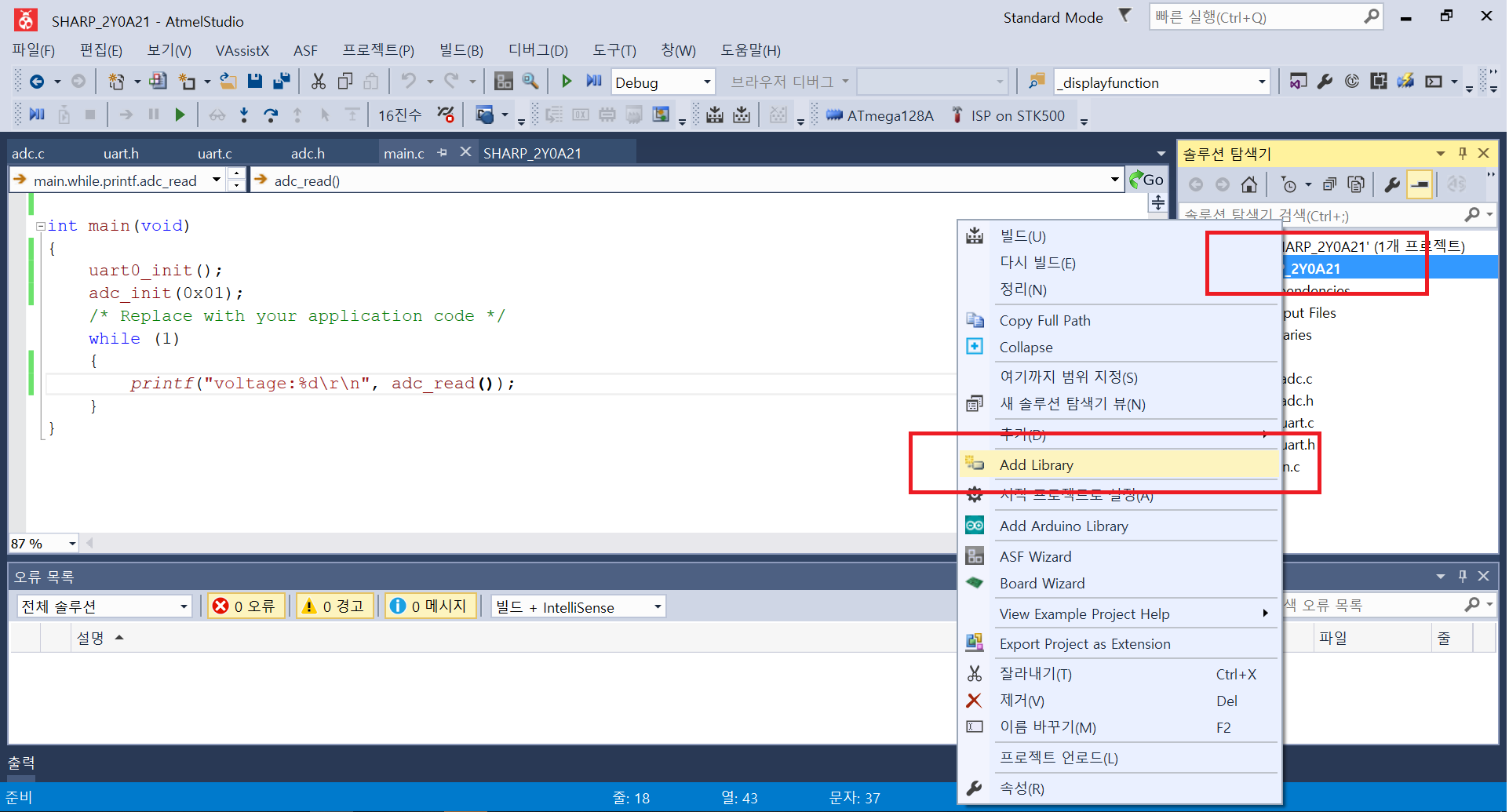Collapse the int main code outline
This screenshot has width=1509, height=812.
(x=39, y=226)
